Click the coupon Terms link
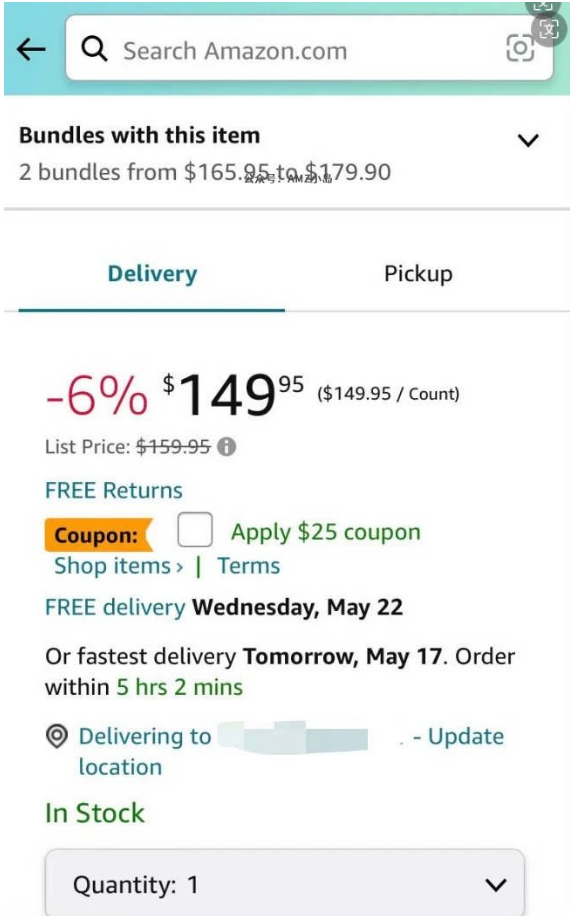This screenshot has height=916, width=570. 249,565
